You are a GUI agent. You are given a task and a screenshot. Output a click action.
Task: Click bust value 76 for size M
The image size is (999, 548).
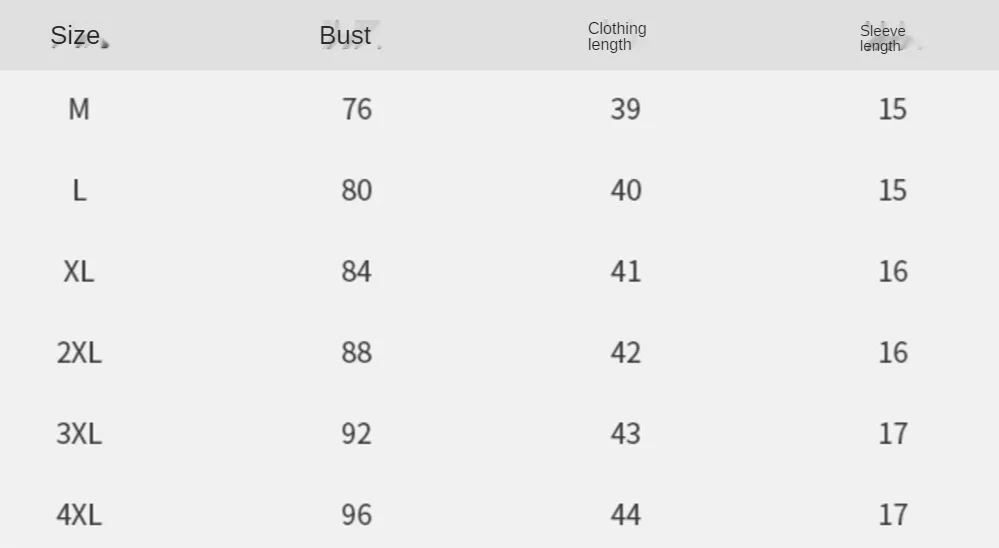[357, 109]
